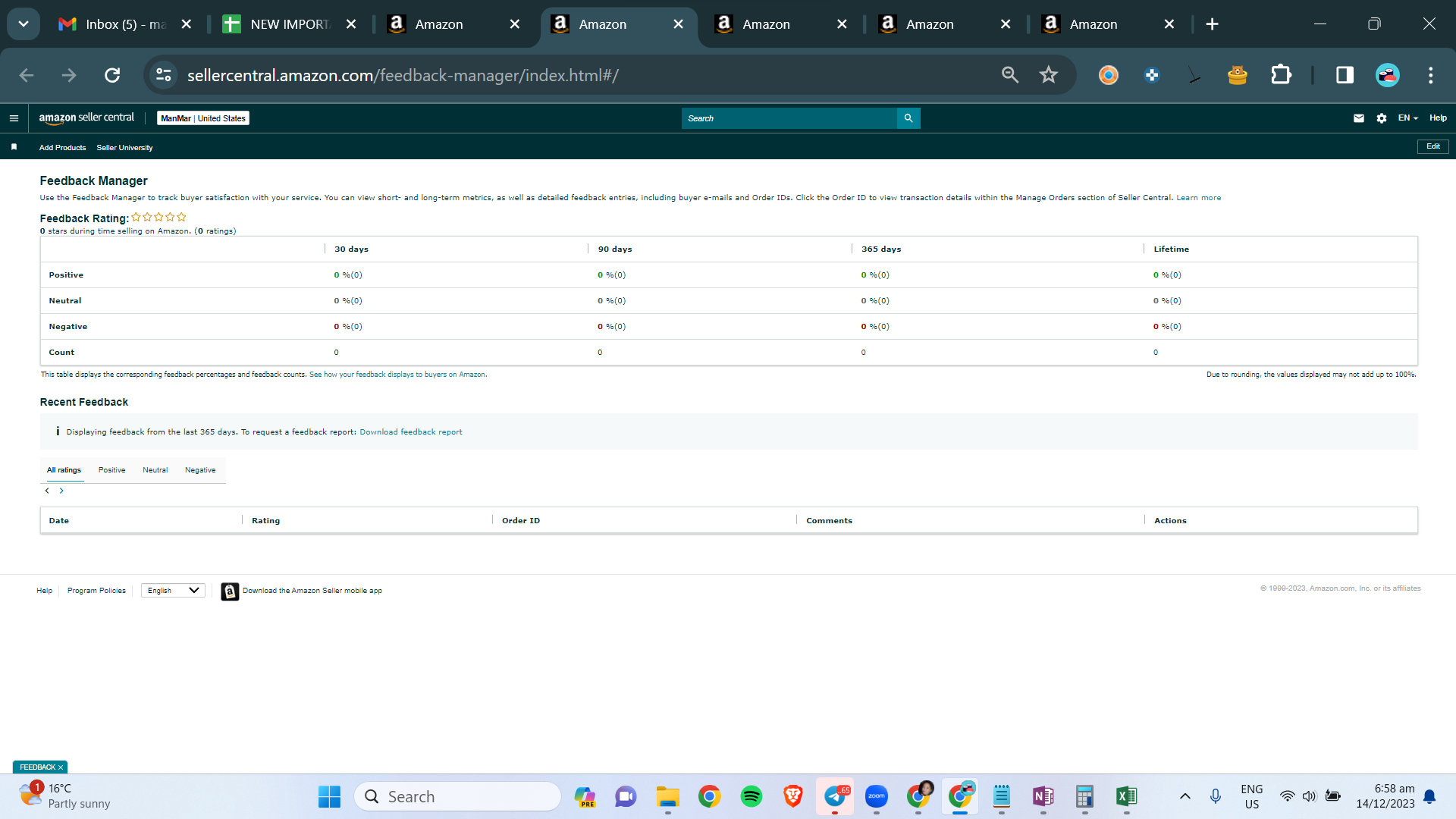Viewport: 1456px width, 819px height.
Task: Open the notification bell in system tray
Action: (1429, 796)
